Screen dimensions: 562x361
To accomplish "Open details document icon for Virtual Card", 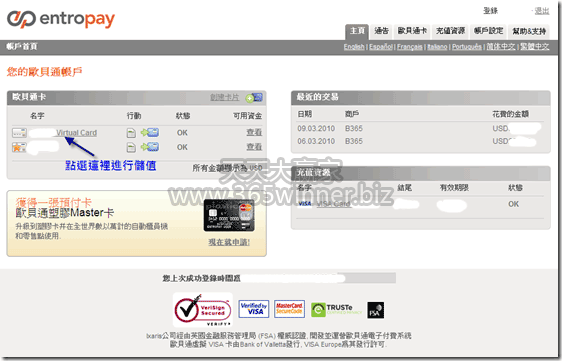I will [x=131, y=133].
